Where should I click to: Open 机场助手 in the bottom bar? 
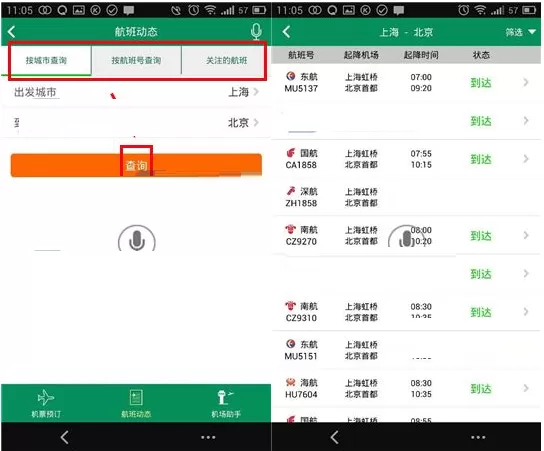coord(226,404)
